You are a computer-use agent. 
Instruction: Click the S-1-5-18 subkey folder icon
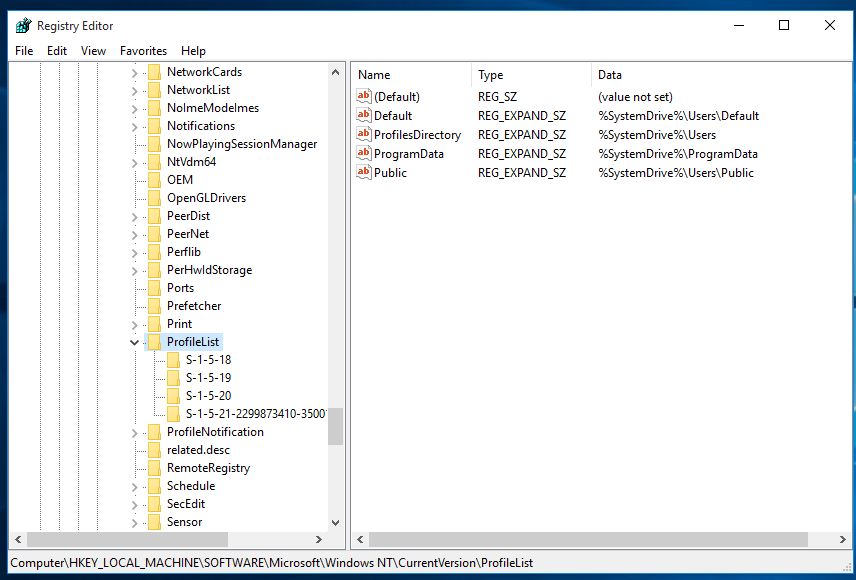(x=174, y=360)
